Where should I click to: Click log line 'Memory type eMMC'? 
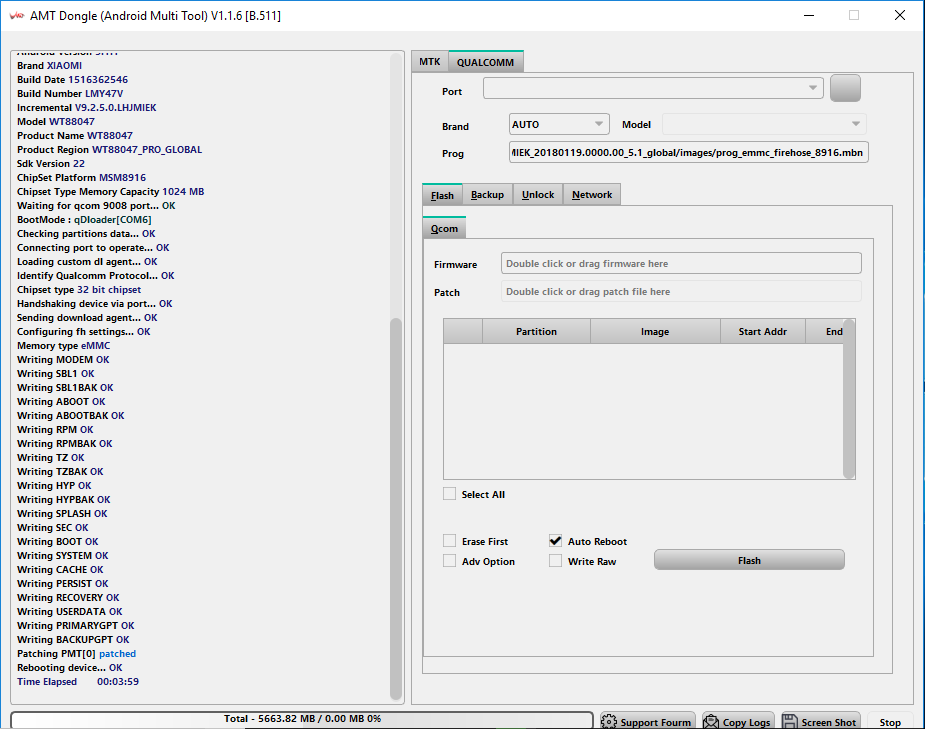[63, 346]
